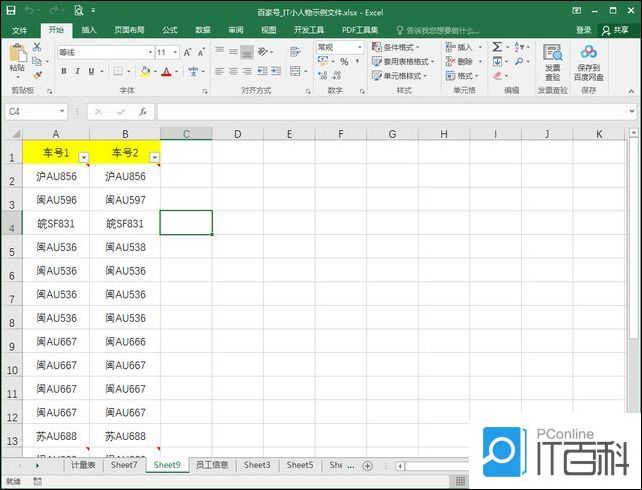Viewport: 642px width, 490px height.
Task: Click the formula bar input field
Action: coord(392,111)
